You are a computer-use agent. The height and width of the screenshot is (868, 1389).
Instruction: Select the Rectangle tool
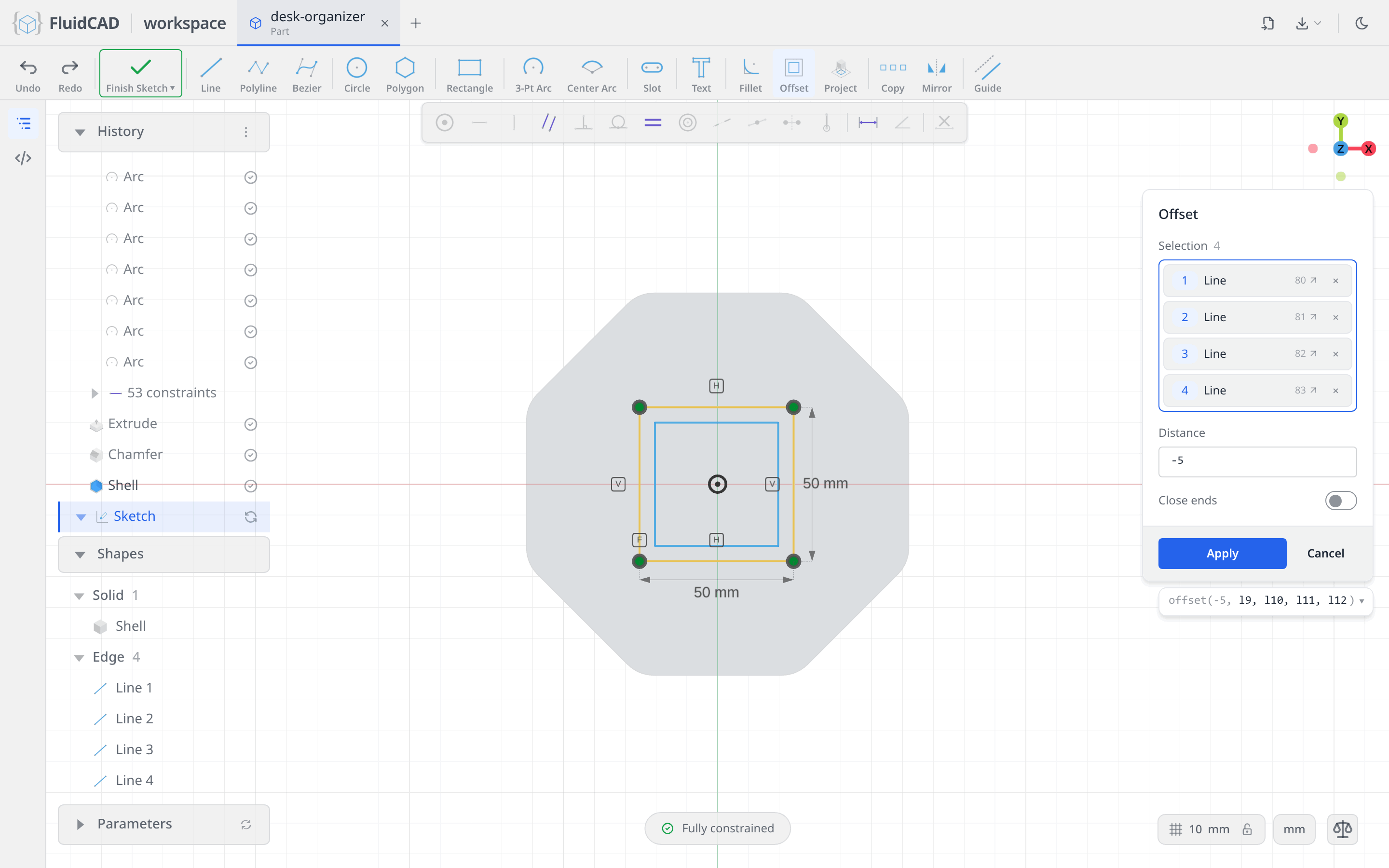point(469,75)
